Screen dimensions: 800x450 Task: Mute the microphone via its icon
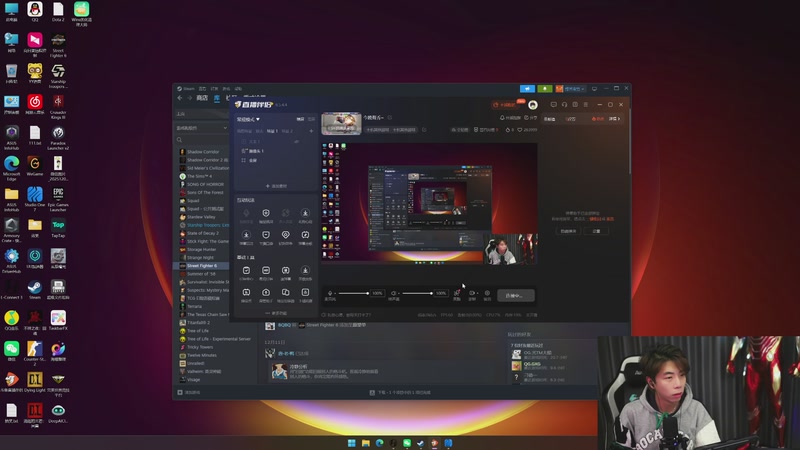[330, 293]
